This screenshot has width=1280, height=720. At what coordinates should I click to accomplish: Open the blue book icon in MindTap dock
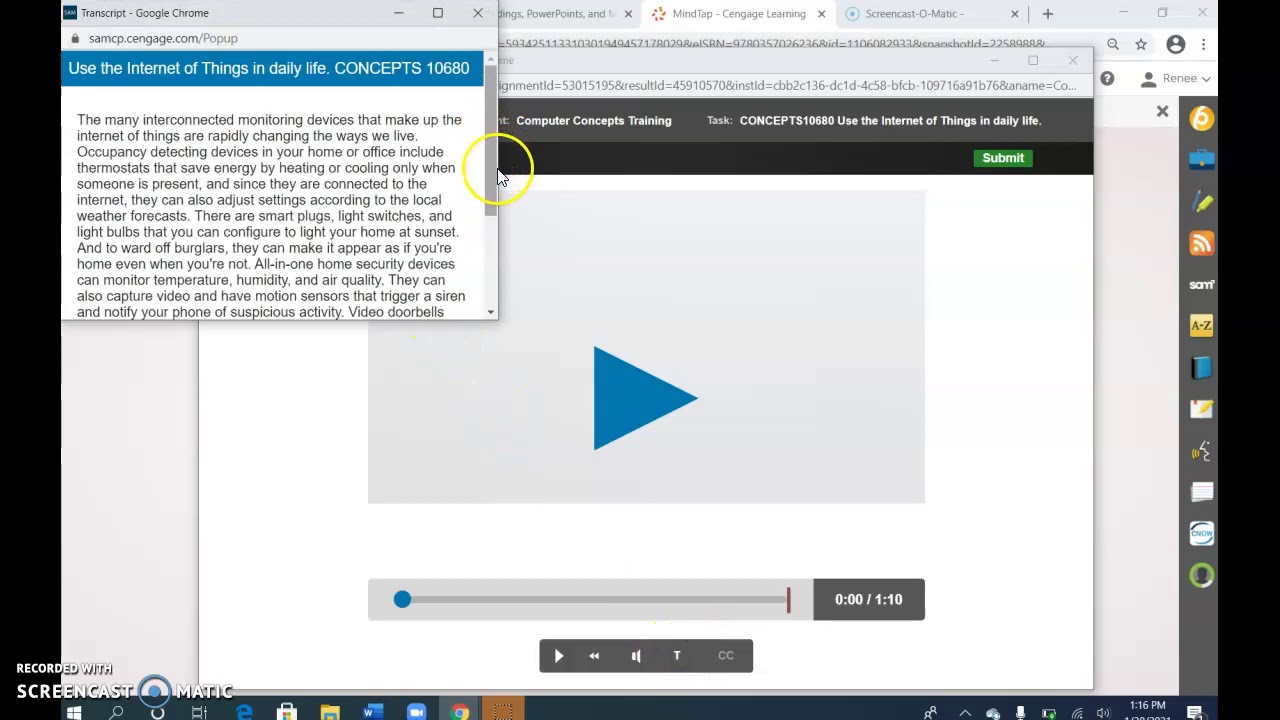tap(1201, 368)
